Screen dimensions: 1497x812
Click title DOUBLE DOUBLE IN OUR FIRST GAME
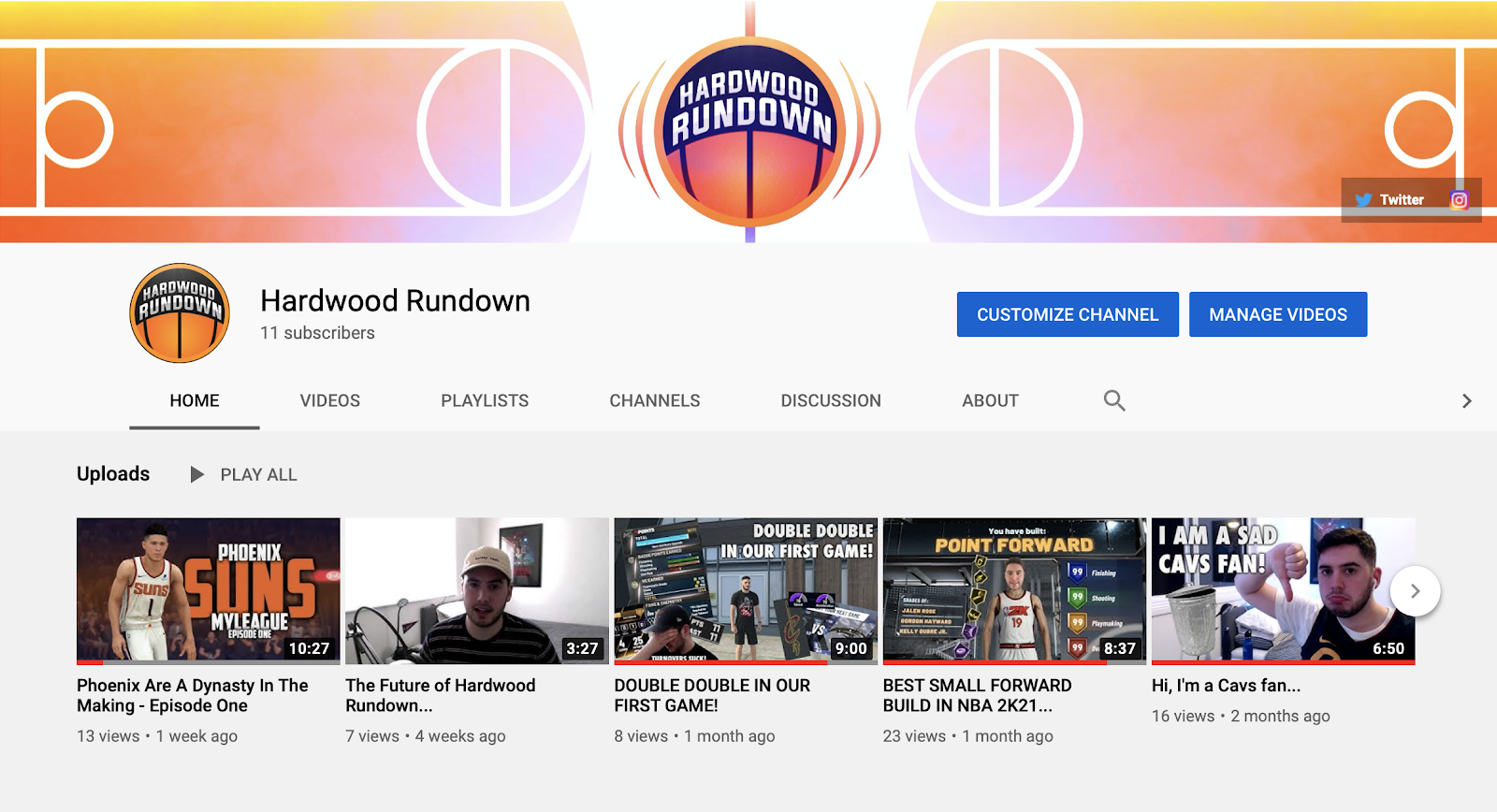tap(712, 695)
